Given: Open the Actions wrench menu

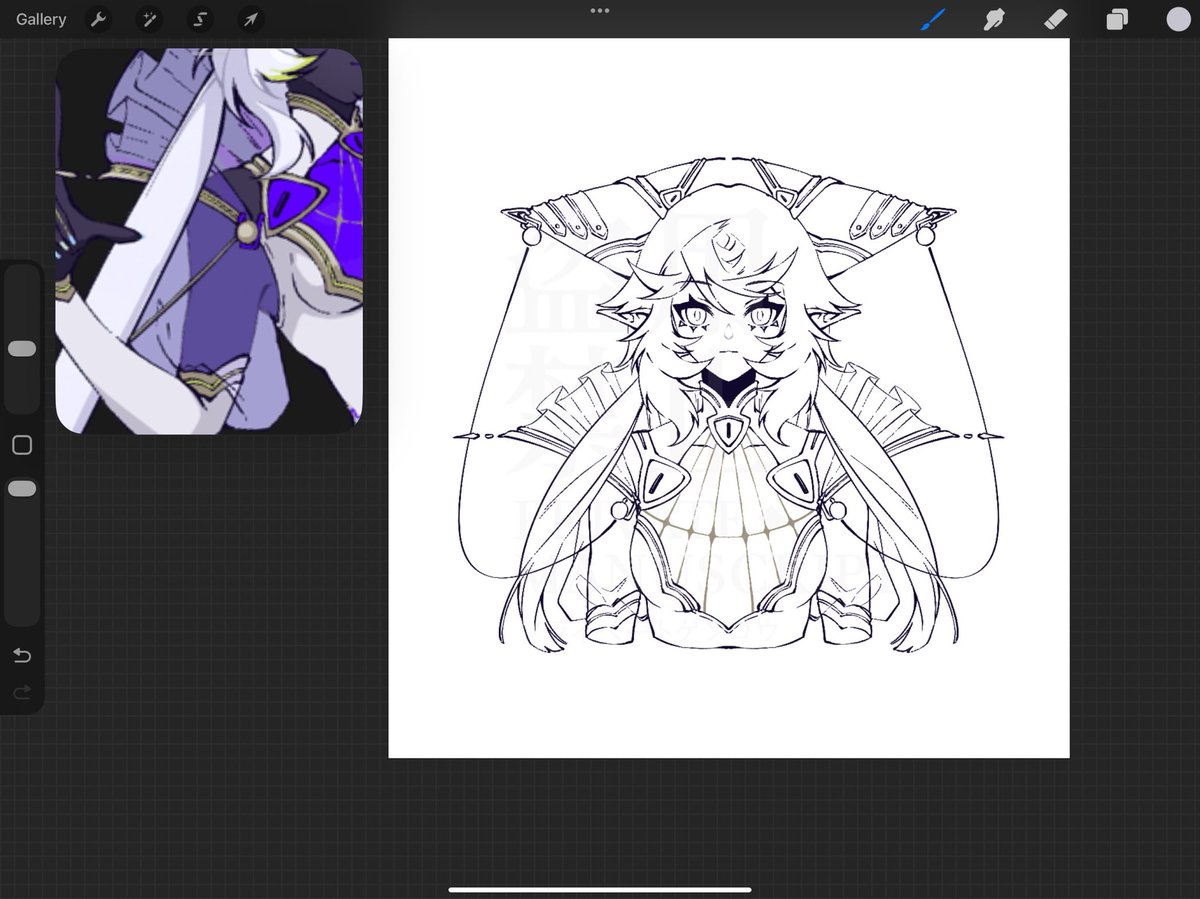Looking at the screenshot, I should coord(98,19).
